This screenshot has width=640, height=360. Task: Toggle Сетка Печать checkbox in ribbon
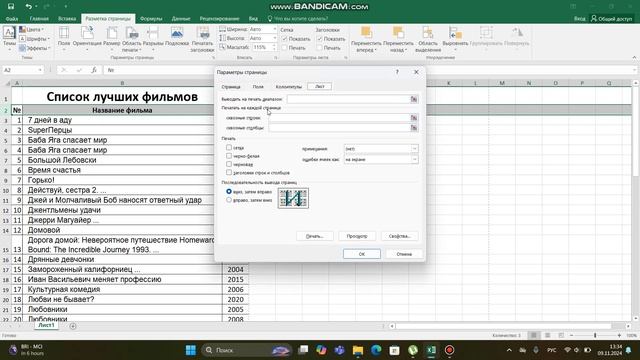point(285,48)
